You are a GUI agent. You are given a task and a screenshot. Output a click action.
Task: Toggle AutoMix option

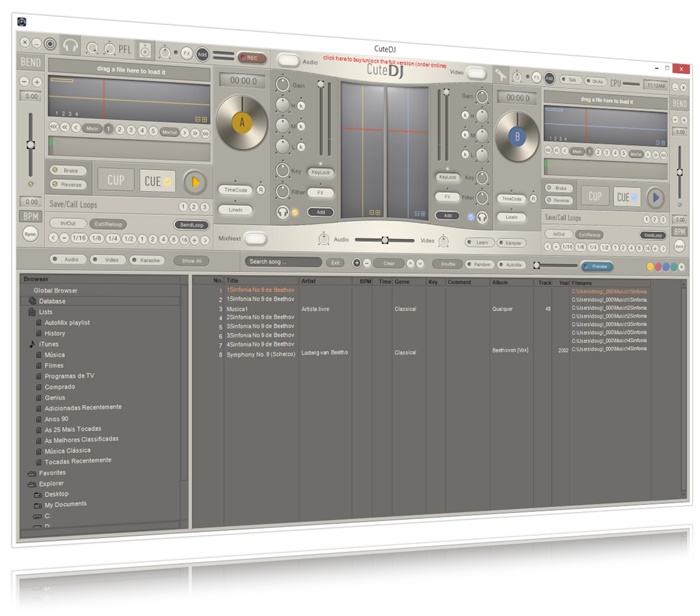[x=512, y=265]
